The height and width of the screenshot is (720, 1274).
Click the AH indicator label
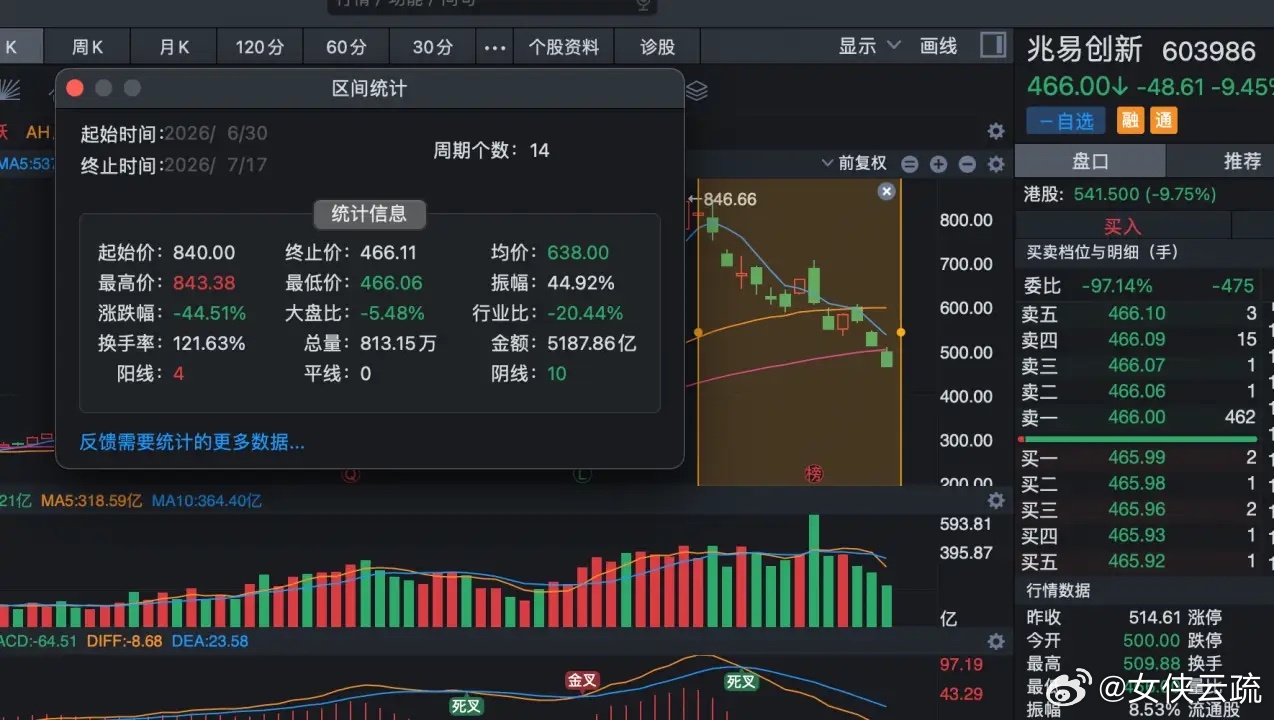(38, 131)
